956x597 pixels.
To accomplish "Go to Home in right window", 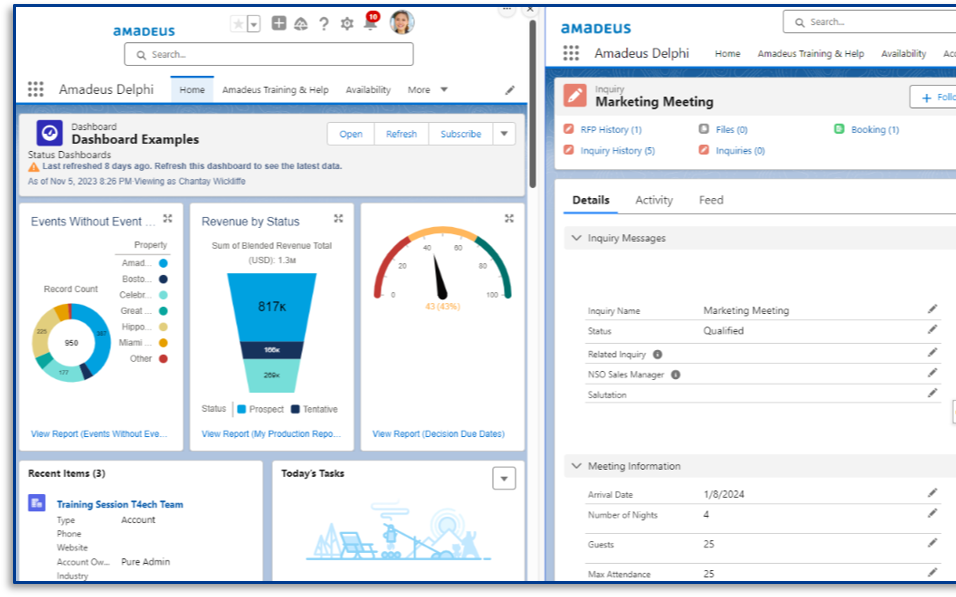I will coord(727,54).
